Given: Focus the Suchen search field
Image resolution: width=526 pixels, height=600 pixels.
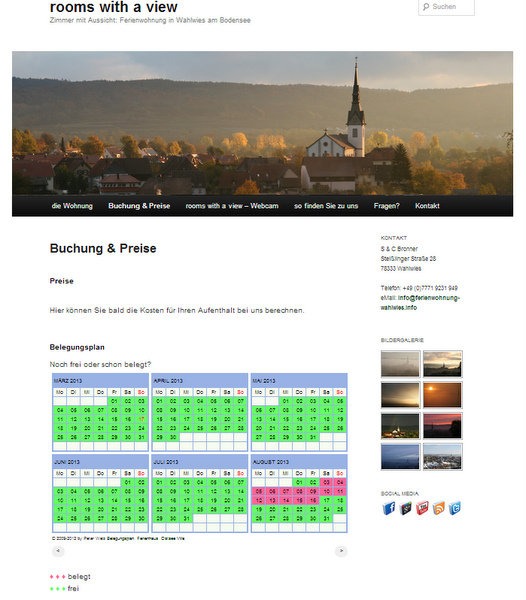Looking at the screenshot, I should (x=446, y=7).
